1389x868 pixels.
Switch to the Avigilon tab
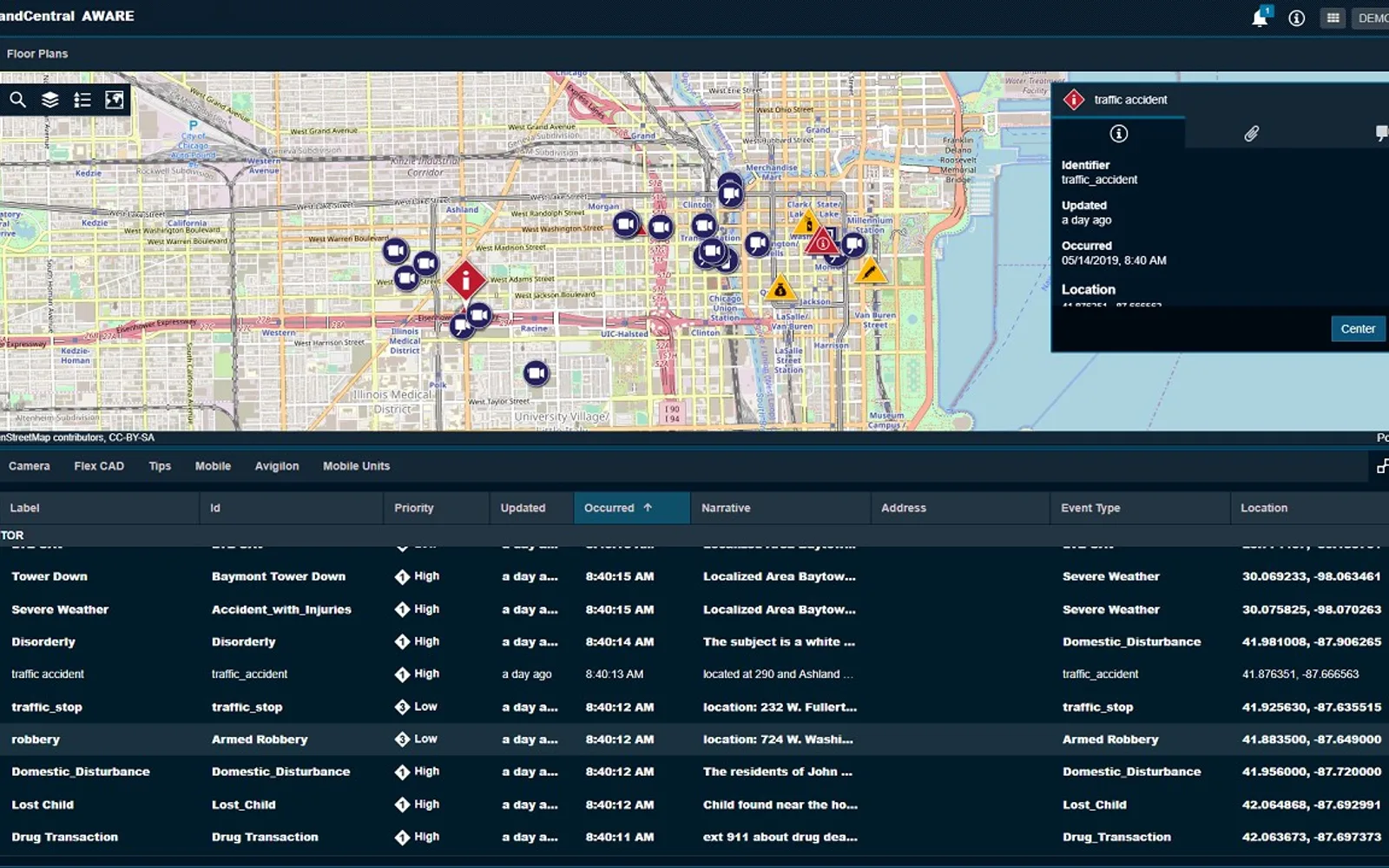pos(277,466)
